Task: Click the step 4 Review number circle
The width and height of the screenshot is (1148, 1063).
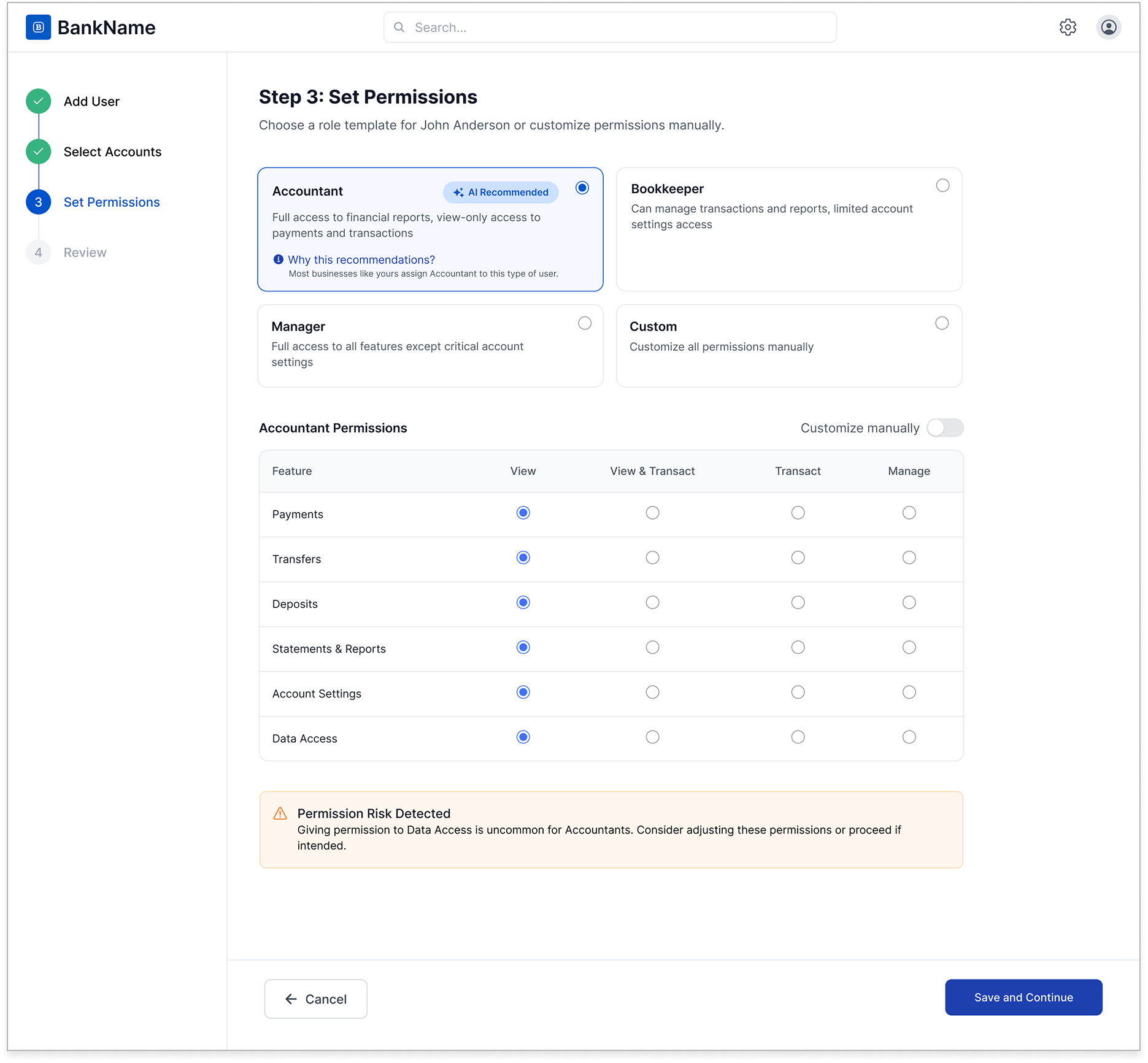Action: point(38,252)
